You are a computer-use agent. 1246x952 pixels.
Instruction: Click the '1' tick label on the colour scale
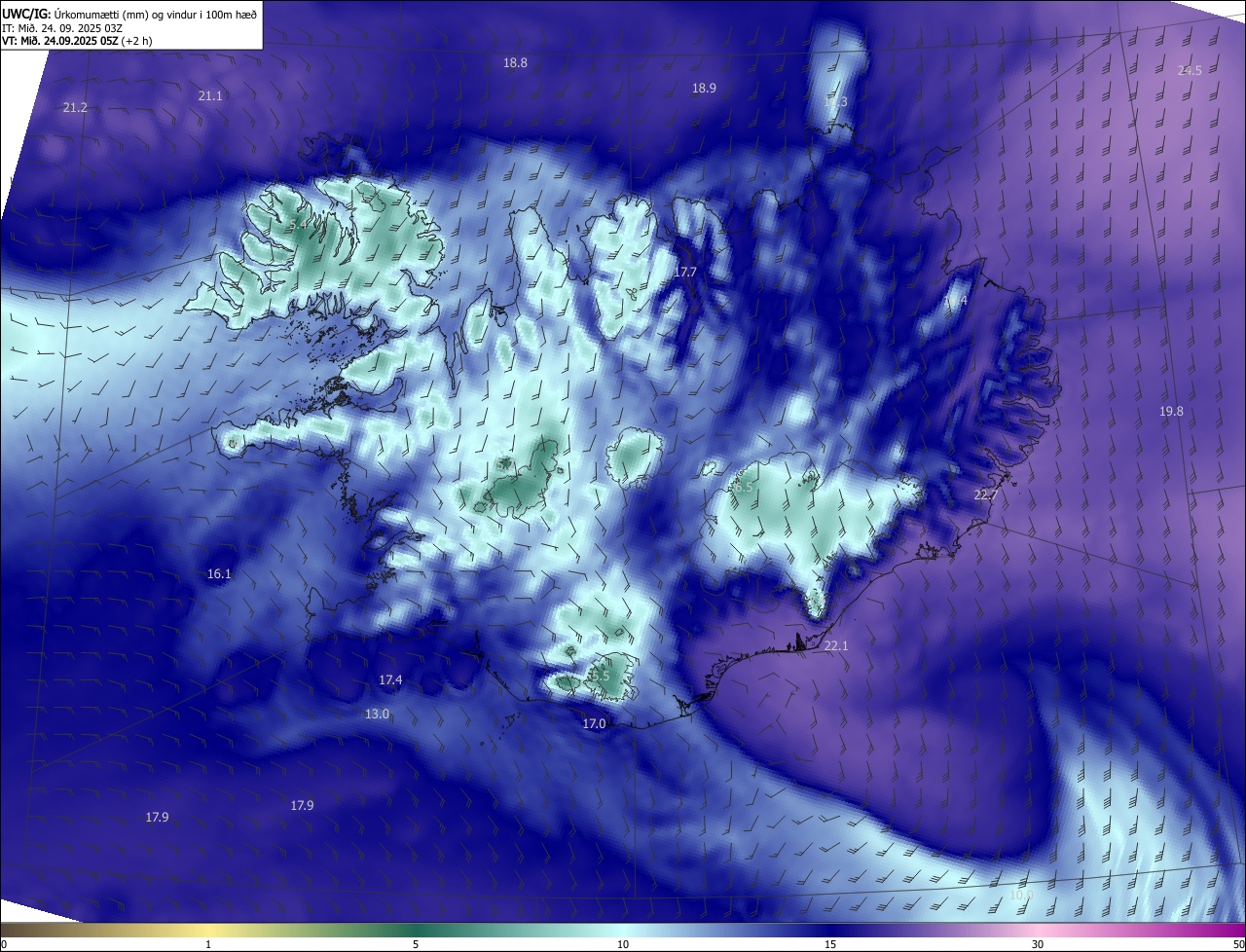[208, 944]
